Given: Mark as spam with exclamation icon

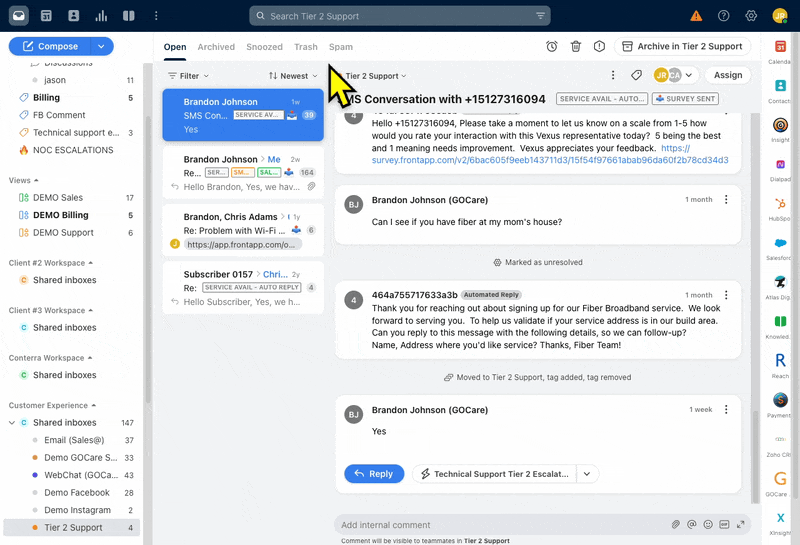Looking at the screenshot, I should point(599,46).
